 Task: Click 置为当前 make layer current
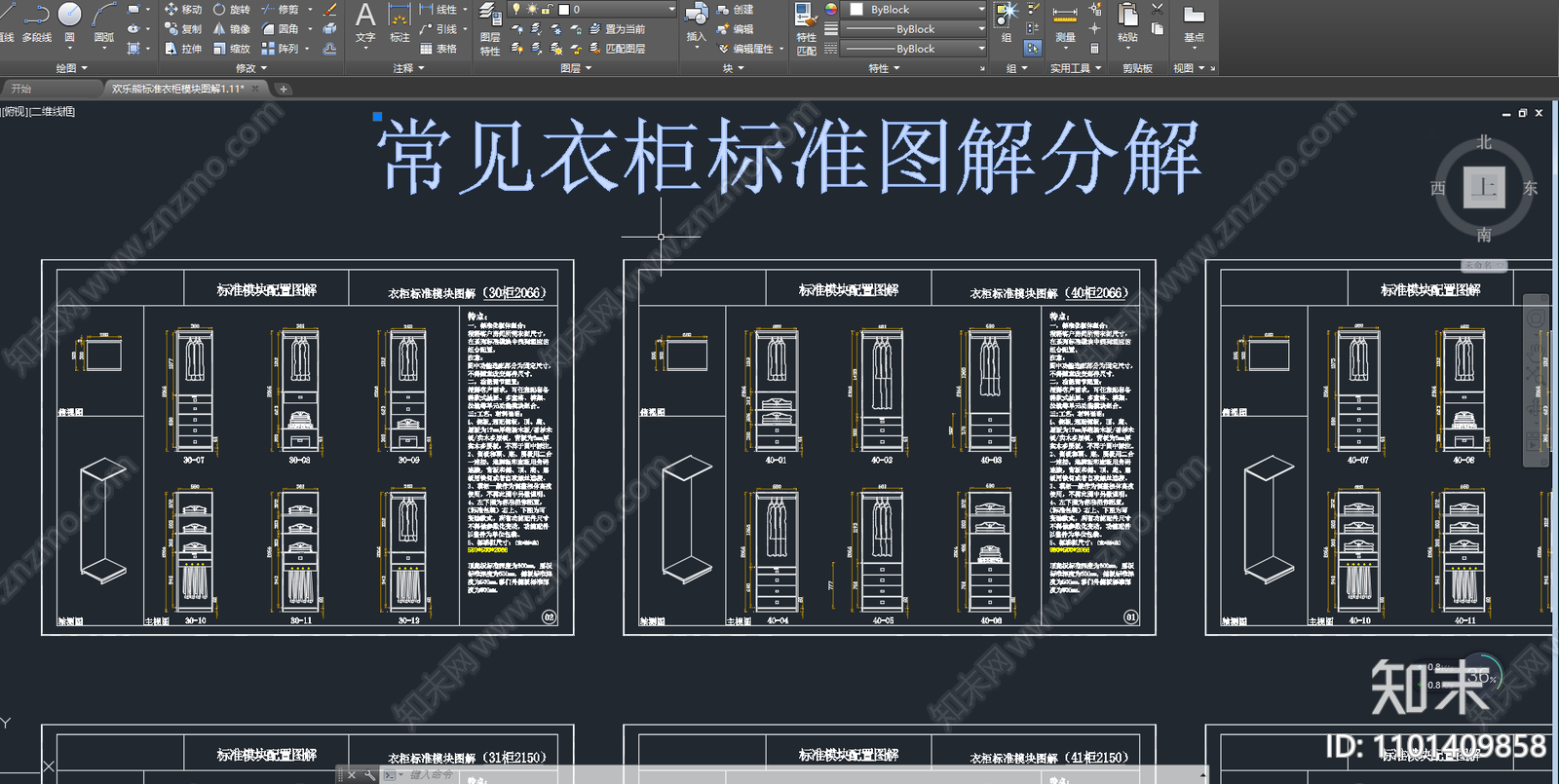617,28
